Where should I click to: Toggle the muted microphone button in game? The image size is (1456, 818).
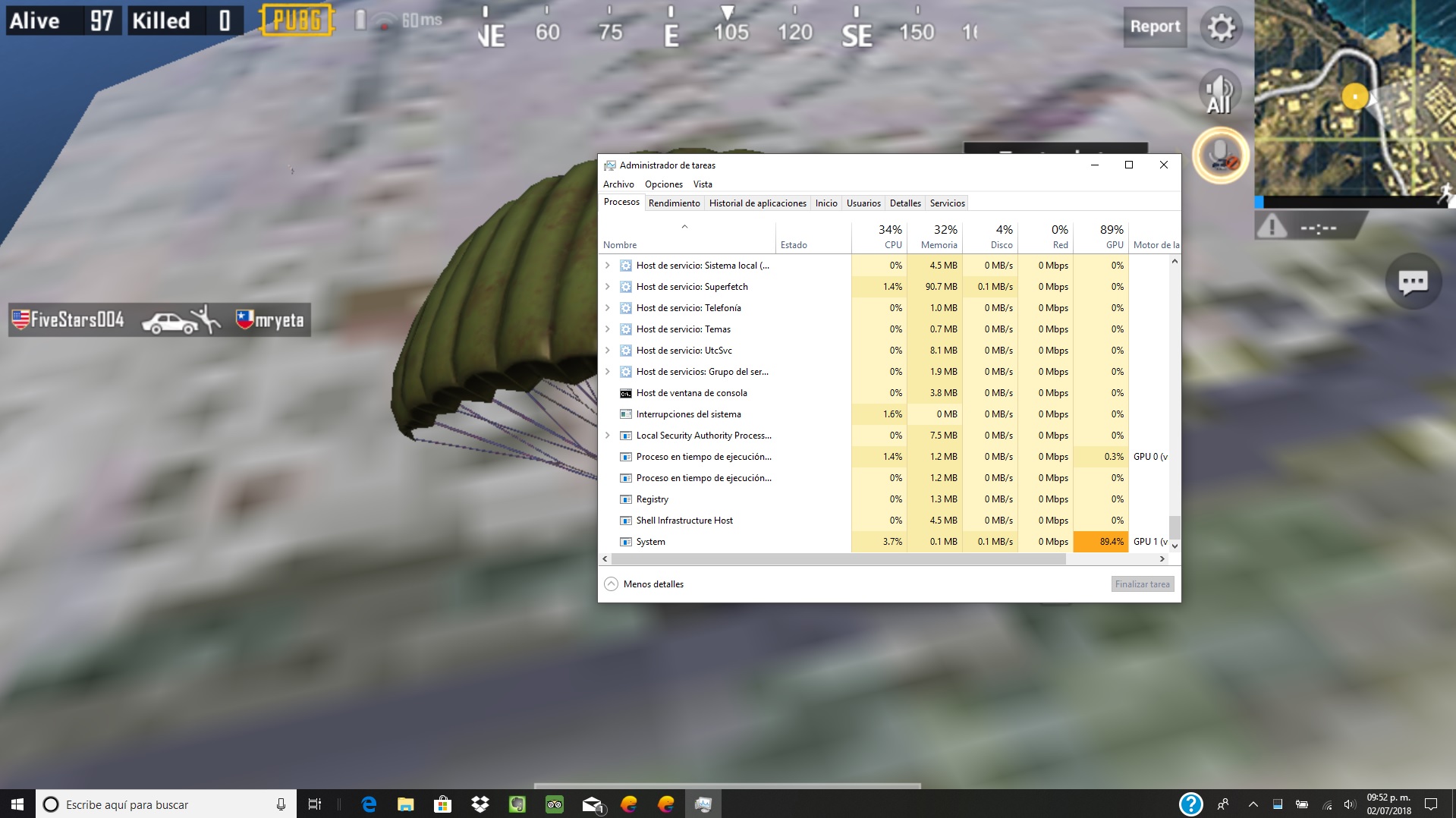1221,156
